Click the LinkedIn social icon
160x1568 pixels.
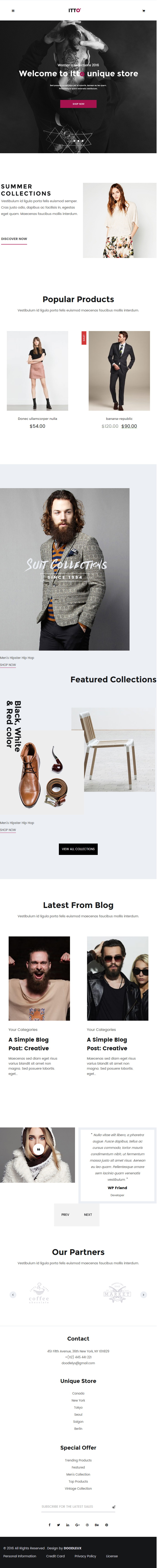(67, 1525)
